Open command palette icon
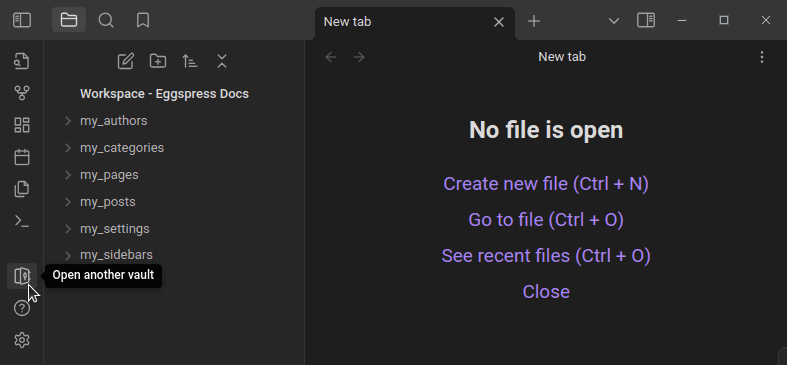Image resolution: width=787 pixels, height=365 pixels. click(x=22, y=221)
